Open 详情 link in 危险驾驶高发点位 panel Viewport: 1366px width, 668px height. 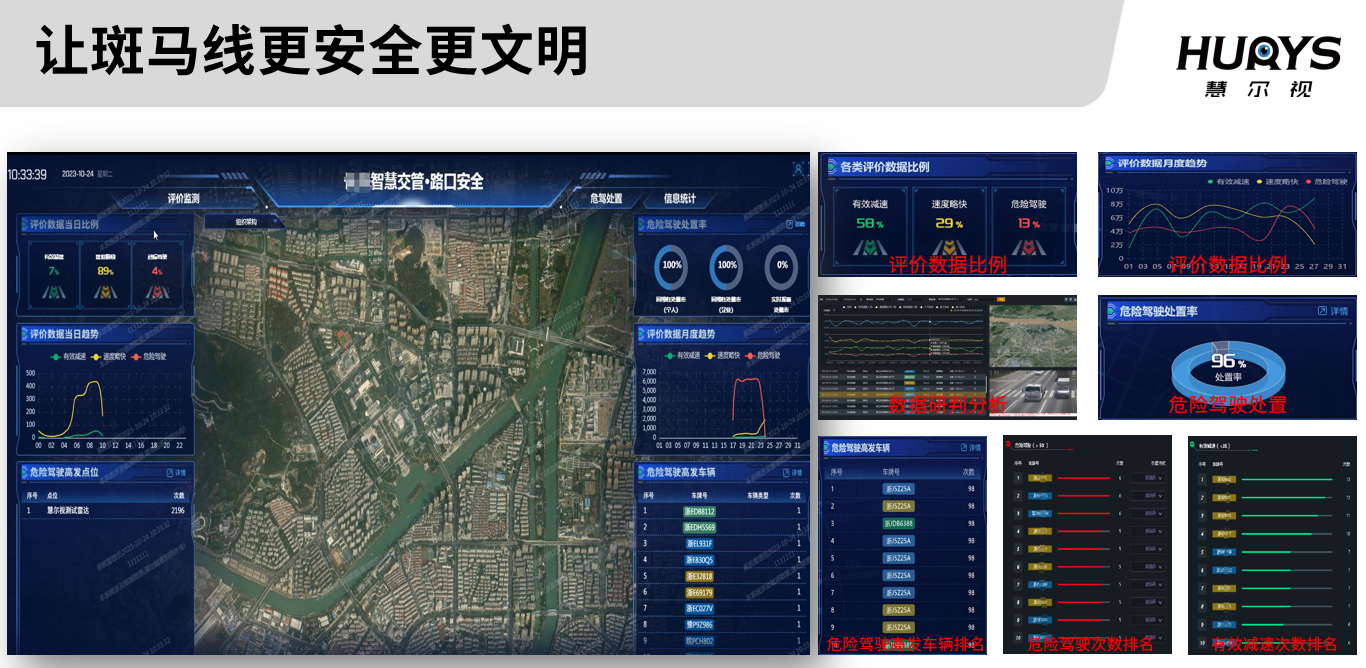pyautogui.click(x=174, y=472)
